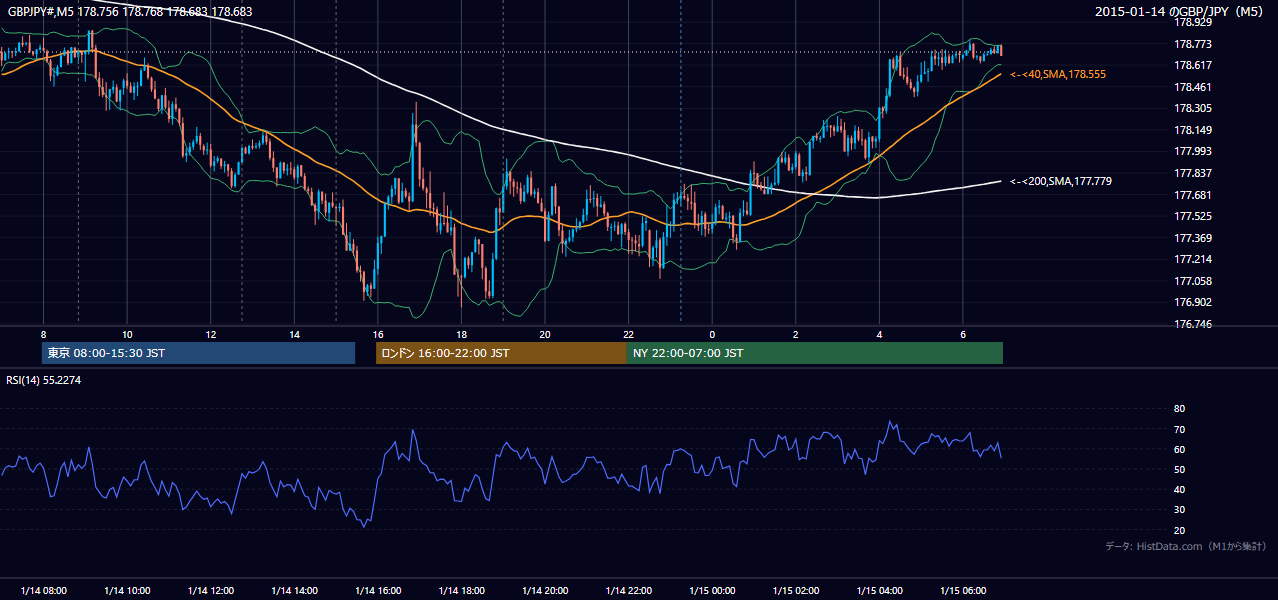1278x600 pixels.
Task: Click the 1/15 02:00 time label
Action: pyautogui.click(x=796, y=591)
